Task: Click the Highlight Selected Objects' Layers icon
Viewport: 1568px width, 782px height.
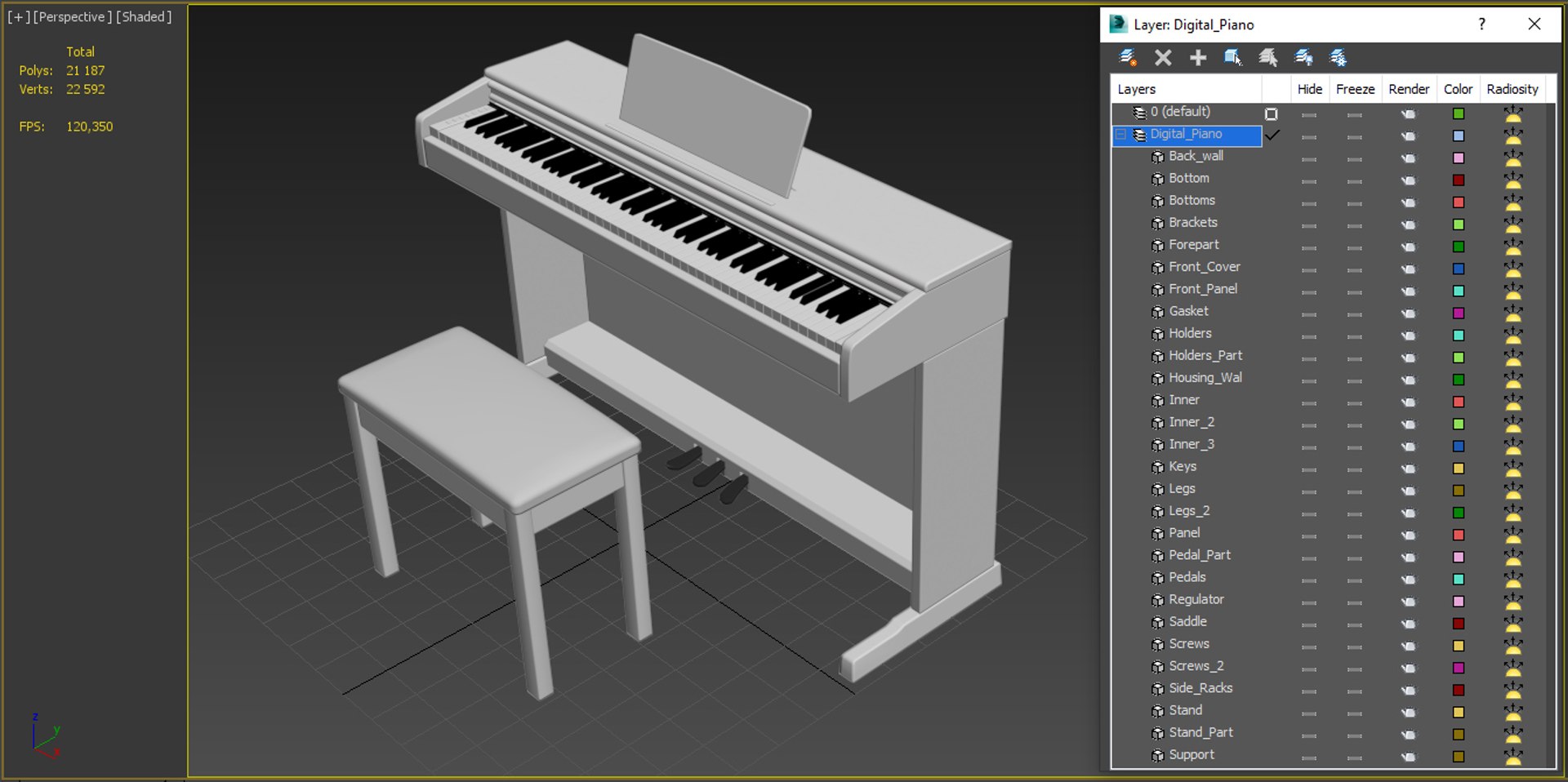Action: 1268,57
